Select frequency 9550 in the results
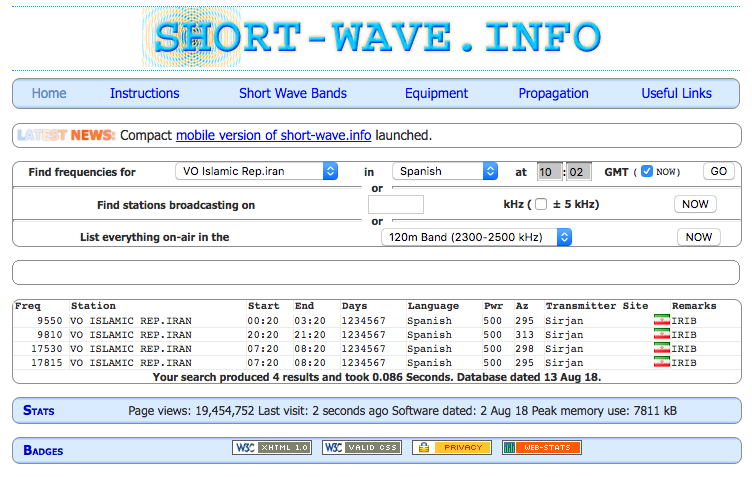 click(x=50, y=321)
